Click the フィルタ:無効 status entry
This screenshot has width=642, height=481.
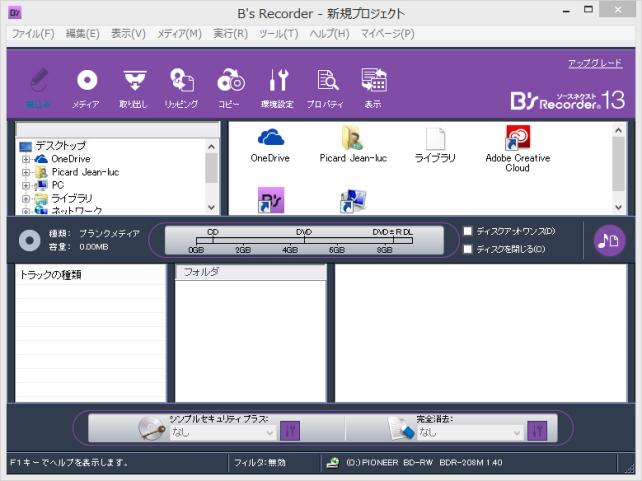pyautogui.click(x=260, y=463)
